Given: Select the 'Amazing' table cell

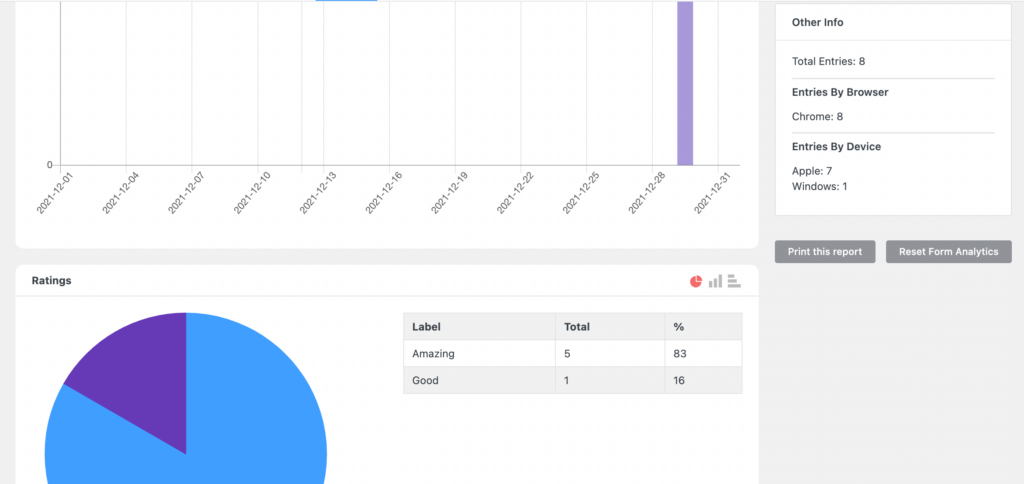Looking at the screenshot, I should pyautogui.click(x=479, y=353).
